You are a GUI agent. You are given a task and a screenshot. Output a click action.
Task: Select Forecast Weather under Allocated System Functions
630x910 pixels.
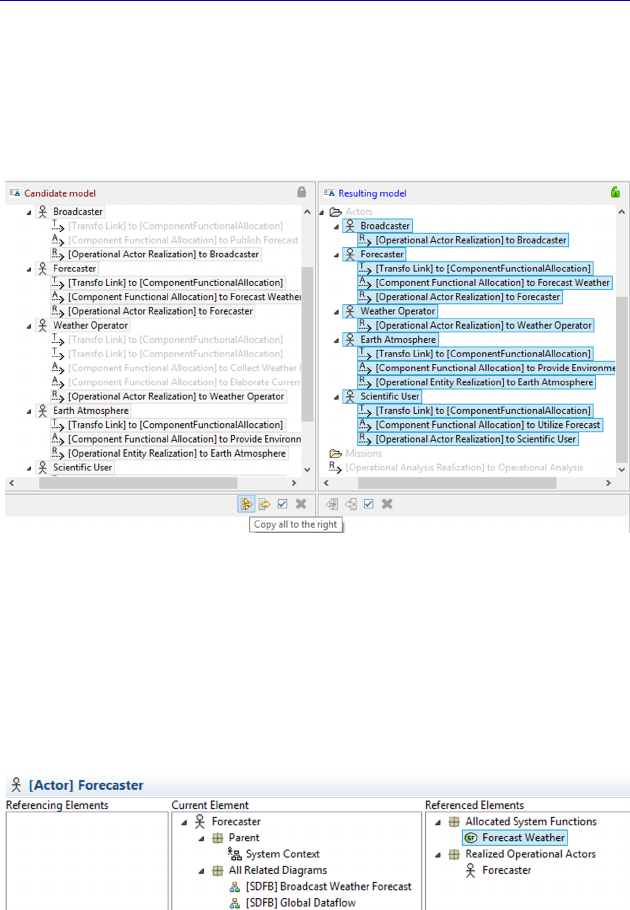(x=523, y=837)
